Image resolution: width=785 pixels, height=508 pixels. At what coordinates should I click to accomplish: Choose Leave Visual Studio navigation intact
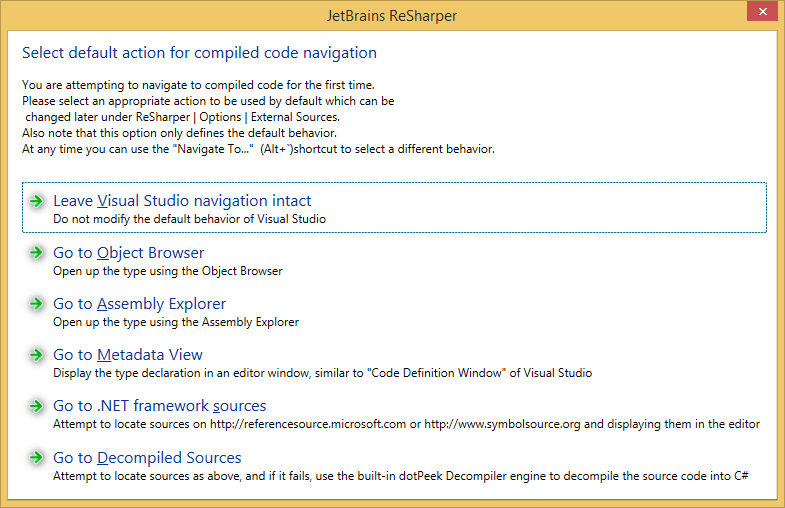tap(182, 201)
